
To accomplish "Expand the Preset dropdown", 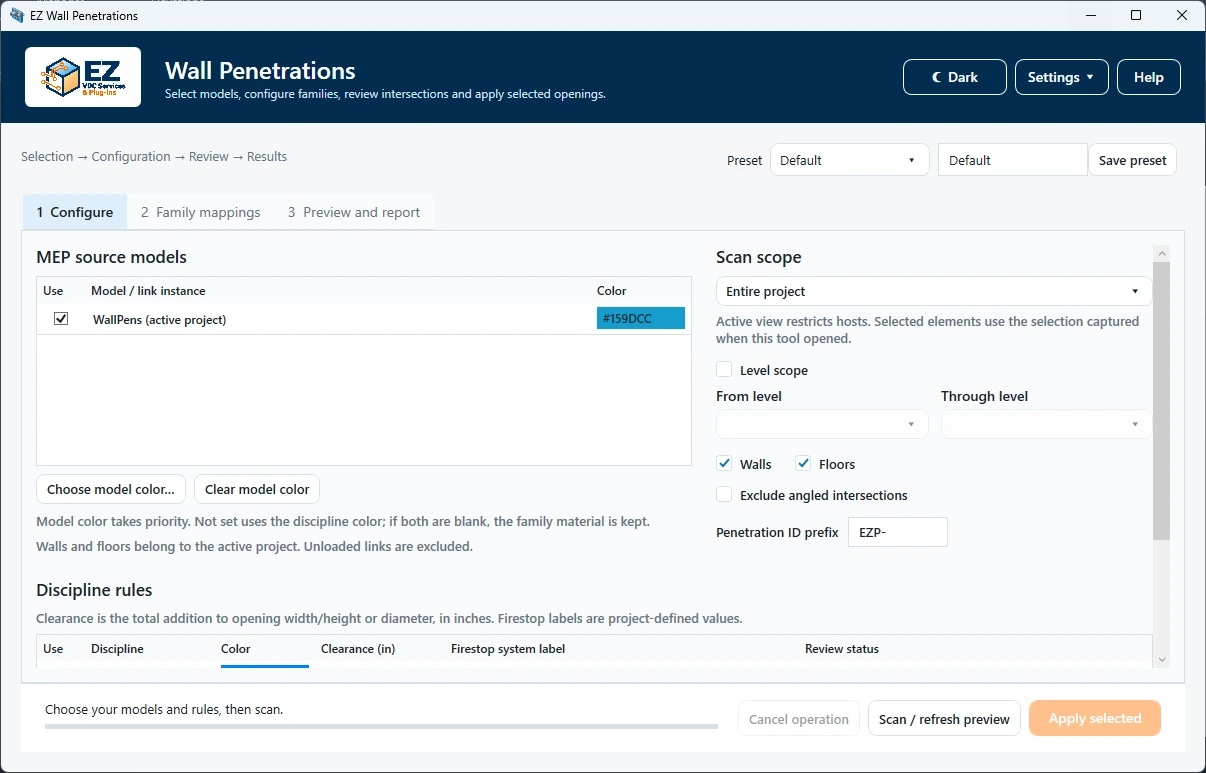I will (x=849, y=160).
